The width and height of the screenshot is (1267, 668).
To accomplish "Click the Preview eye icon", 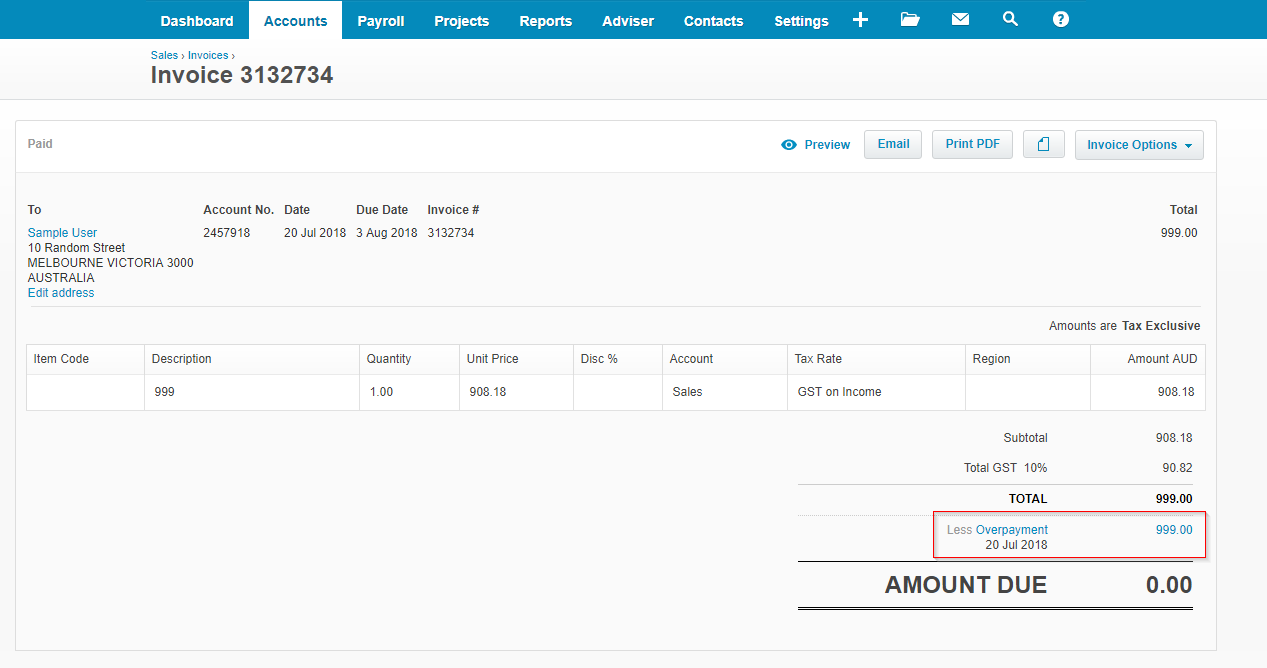I will click(x=789, y=145).
